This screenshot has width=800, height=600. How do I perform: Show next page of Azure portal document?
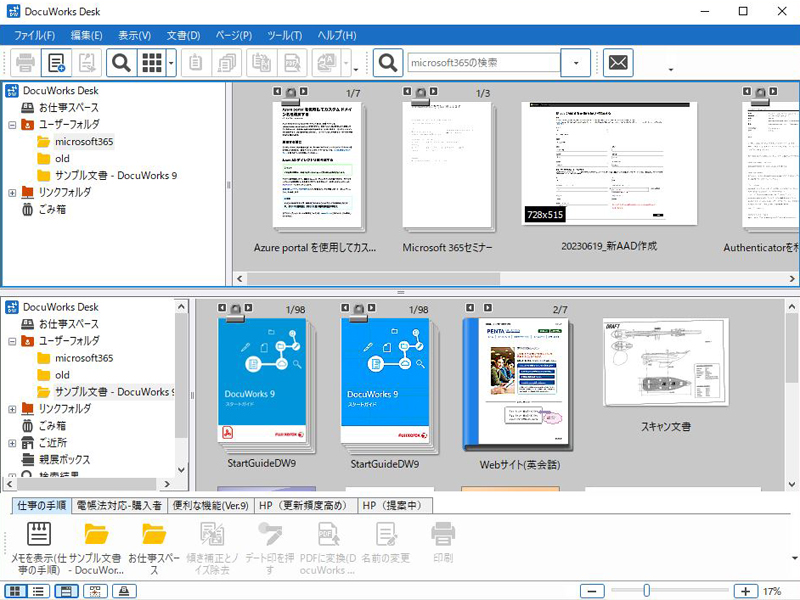(x=304, y=91)
